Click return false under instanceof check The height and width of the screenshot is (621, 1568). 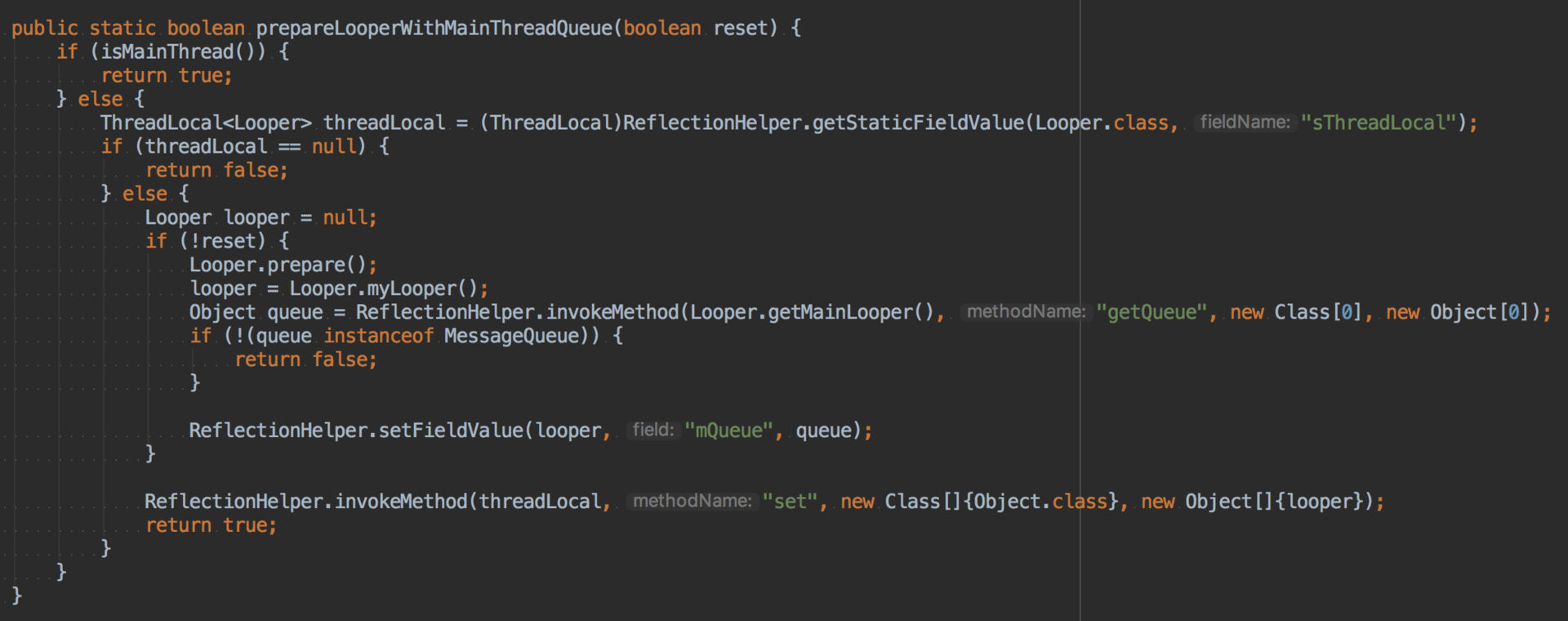[305, 360]
